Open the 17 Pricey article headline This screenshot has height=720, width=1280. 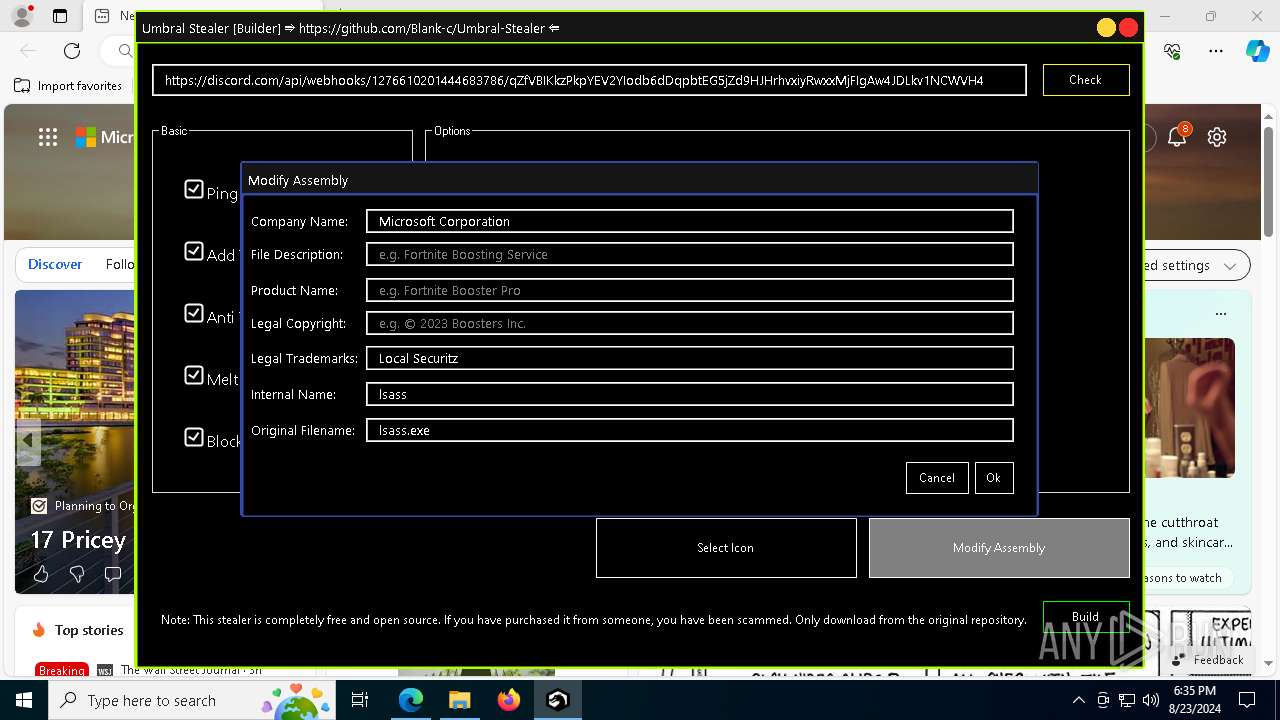[78, 540]
